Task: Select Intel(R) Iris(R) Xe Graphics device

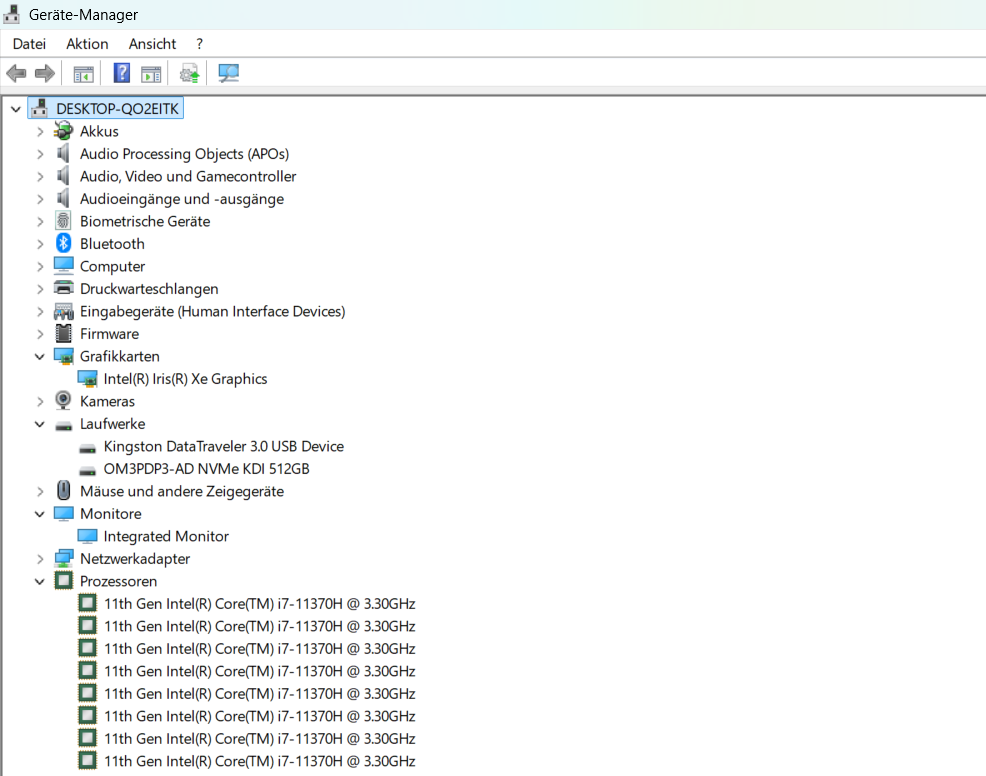Action: click(x=186, y=379)
